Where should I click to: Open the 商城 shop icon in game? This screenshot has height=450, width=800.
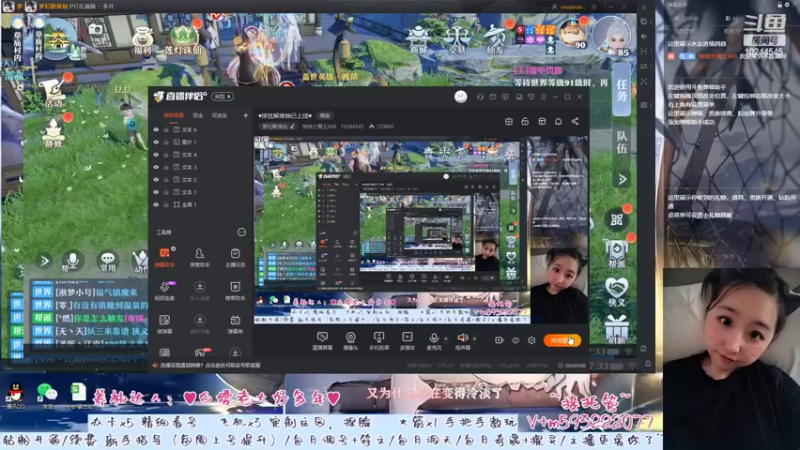pos(418,40)
